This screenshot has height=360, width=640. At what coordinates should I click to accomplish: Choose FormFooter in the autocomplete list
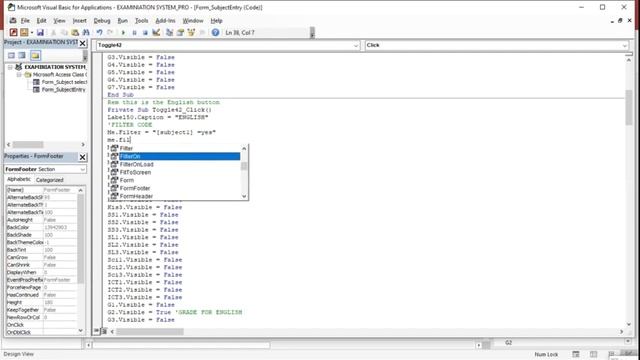(x=175, y=188)
